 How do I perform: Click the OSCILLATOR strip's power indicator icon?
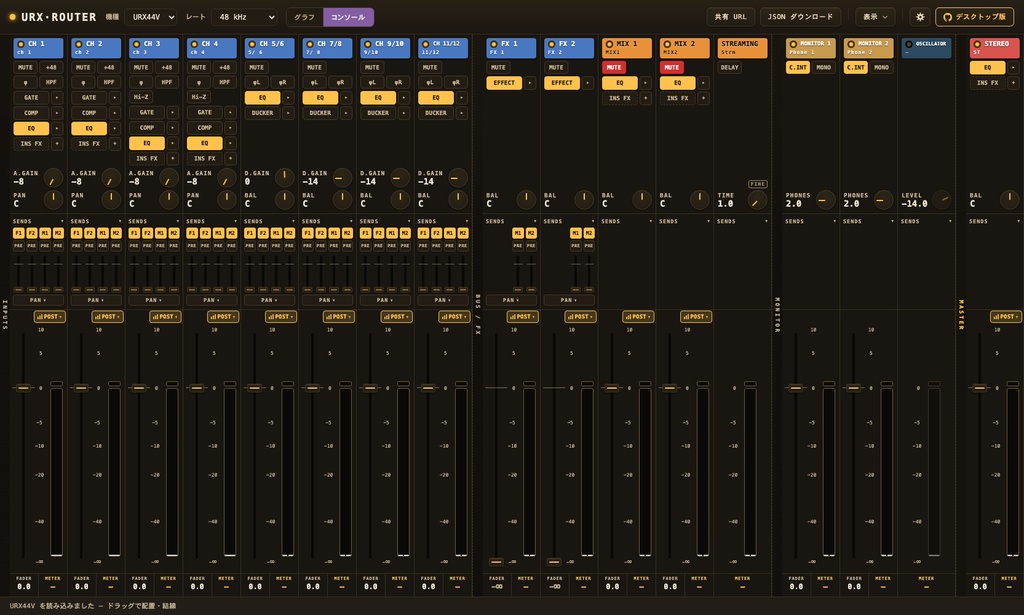coord(908,44)
